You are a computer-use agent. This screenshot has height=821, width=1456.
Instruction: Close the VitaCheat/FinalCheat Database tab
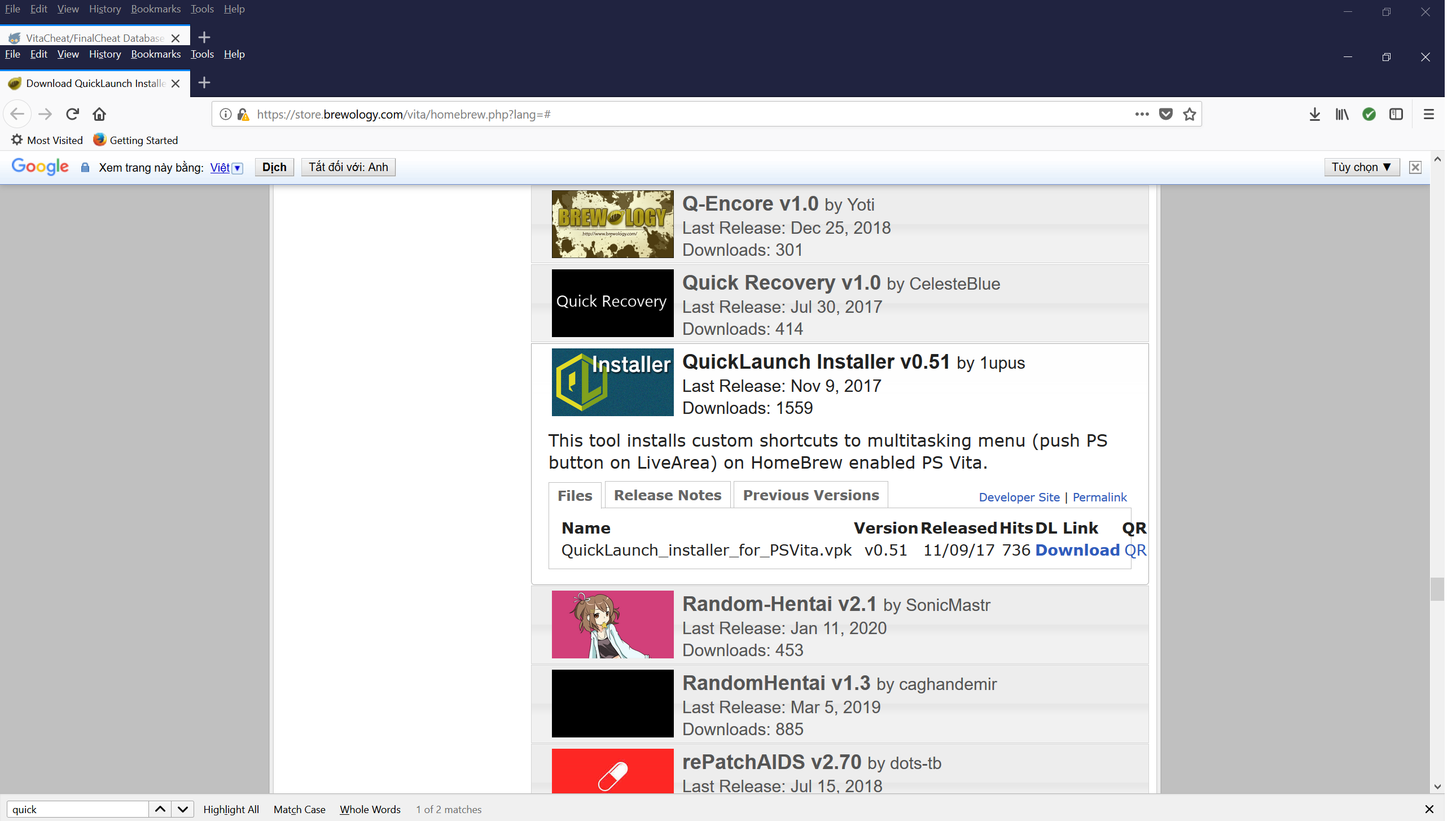[176, 38]
